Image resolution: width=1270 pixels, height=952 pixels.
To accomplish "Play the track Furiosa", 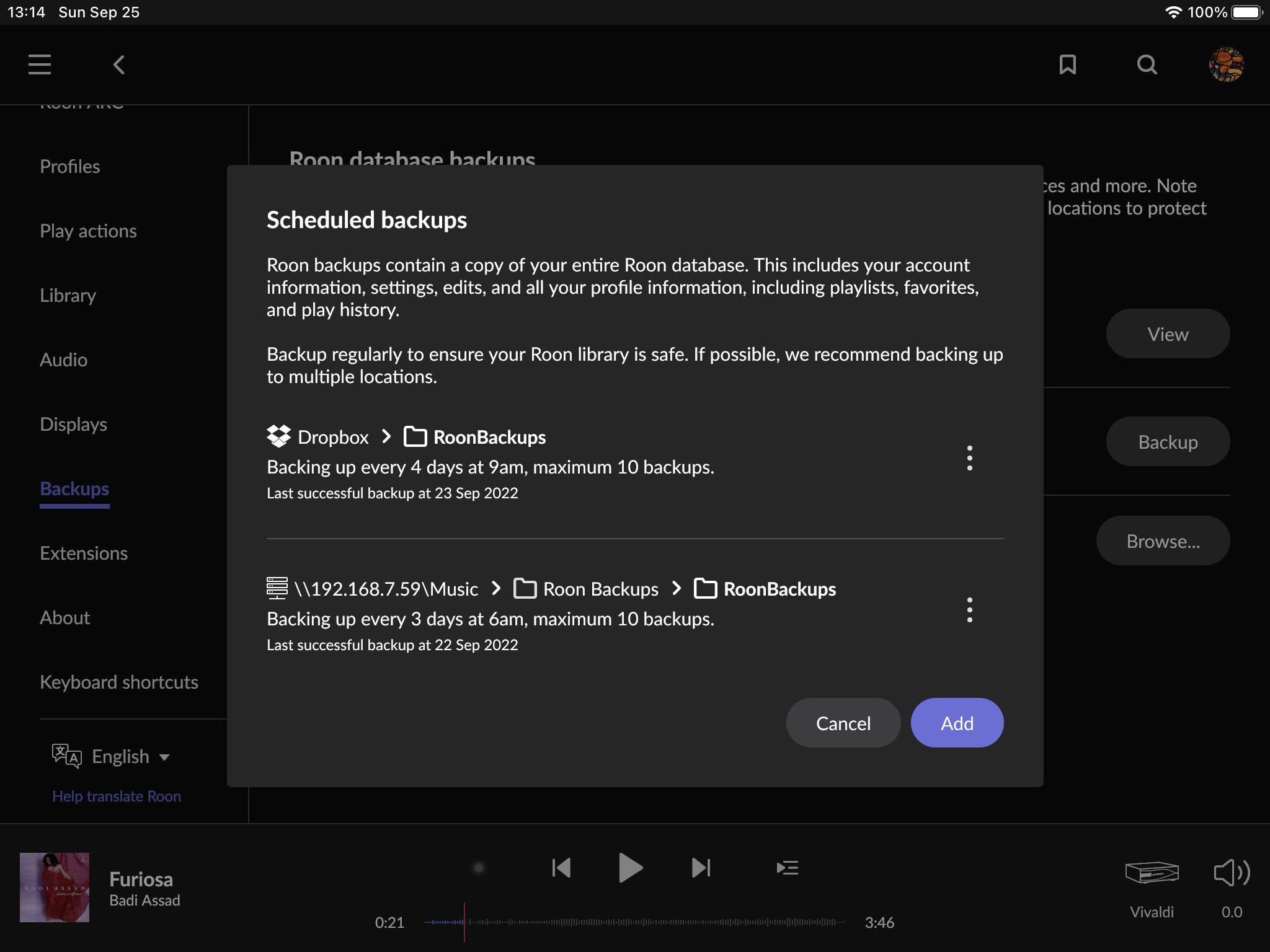I will (631, 868).
